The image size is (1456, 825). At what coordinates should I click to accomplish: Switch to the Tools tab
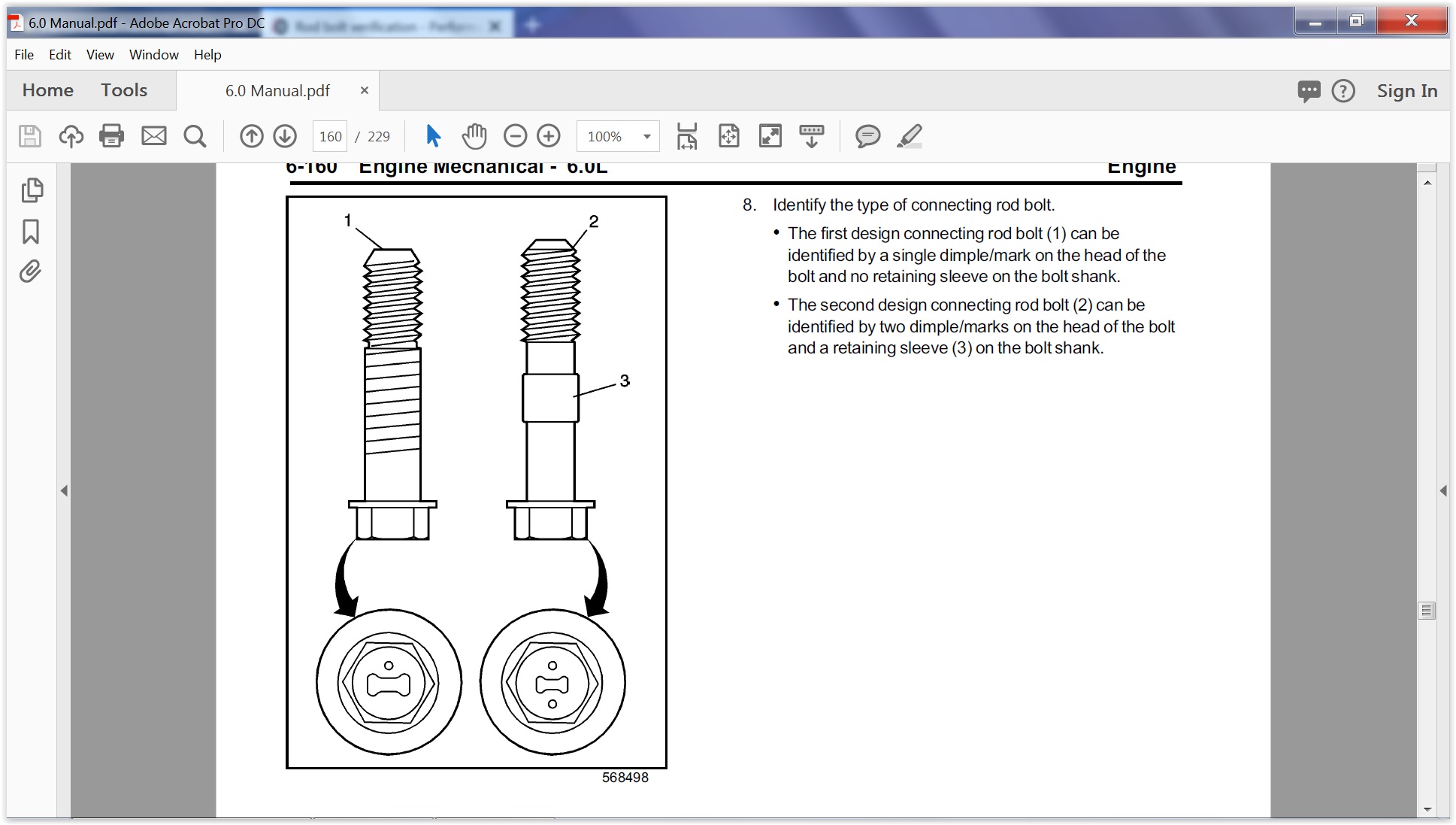point(124,90)
